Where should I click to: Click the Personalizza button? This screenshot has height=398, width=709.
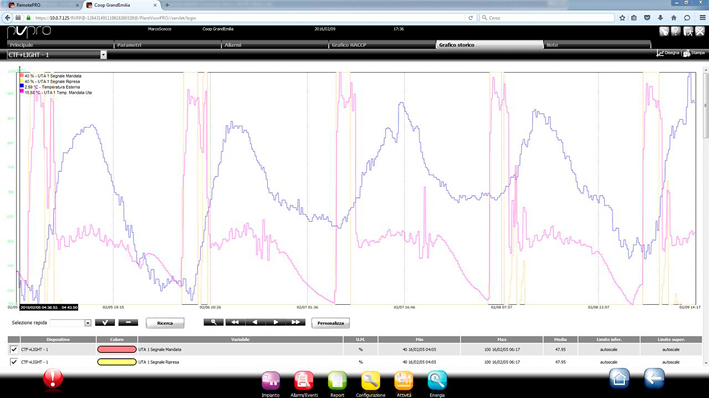click(x=331, y=323)
